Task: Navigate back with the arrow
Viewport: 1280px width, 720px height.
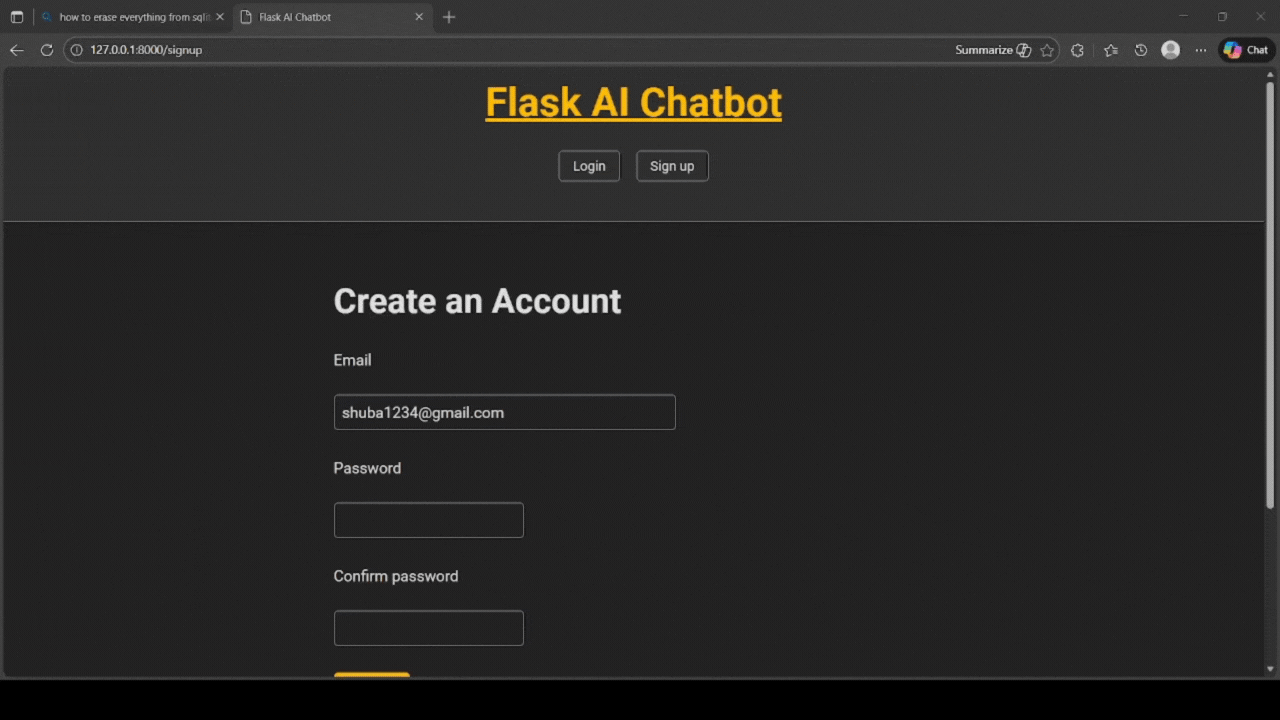Action: click(17, 49)
